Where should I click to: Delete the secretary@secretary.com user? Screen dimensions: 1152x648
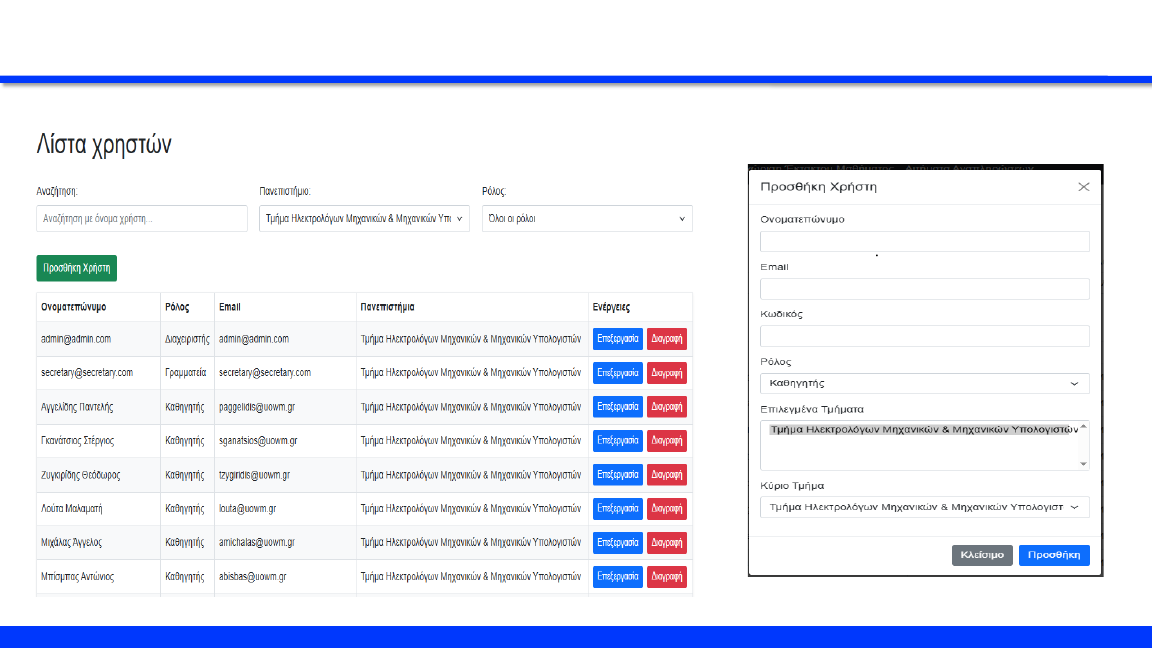667,373
